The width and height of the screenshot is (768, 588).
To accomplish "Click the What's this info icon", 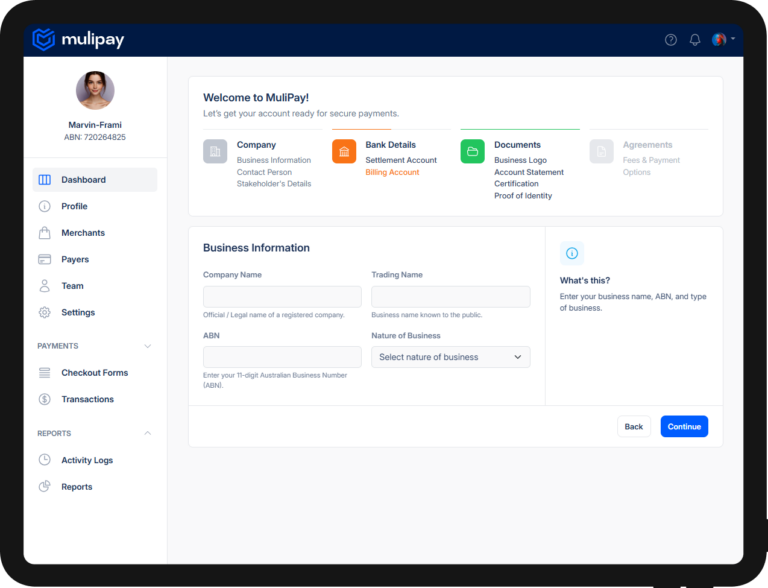I will pos(572,253).
